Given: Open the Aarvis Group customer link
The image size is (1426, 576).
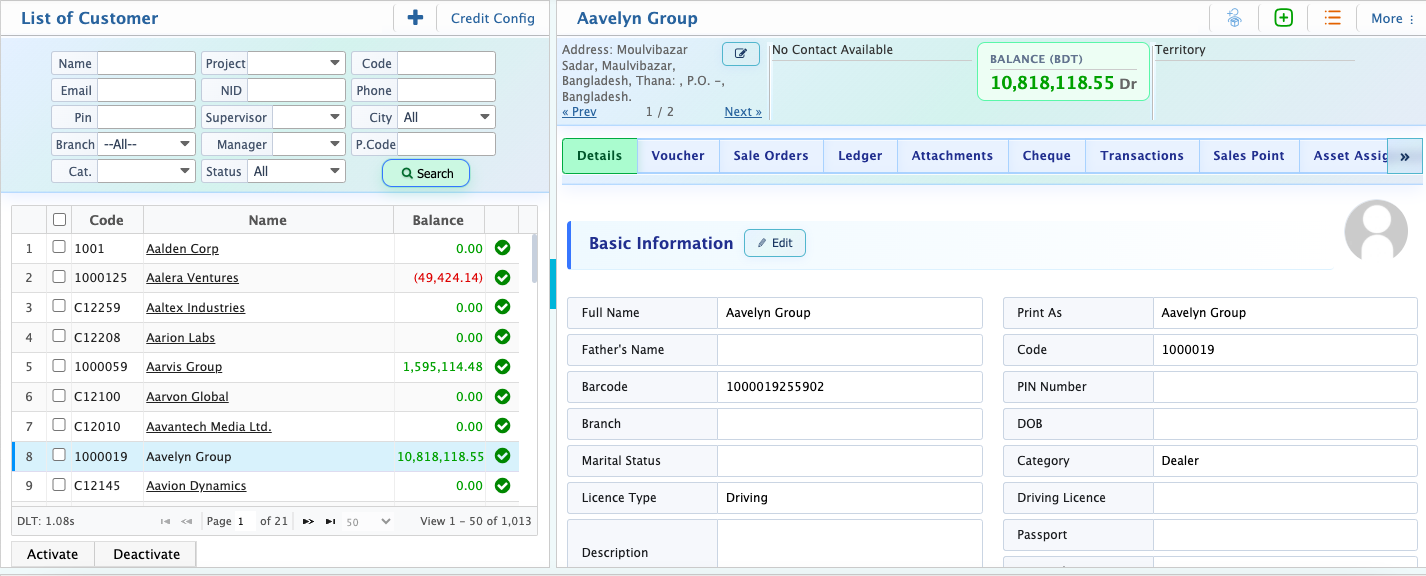Looking at the screenshot, I should [184, 367].
